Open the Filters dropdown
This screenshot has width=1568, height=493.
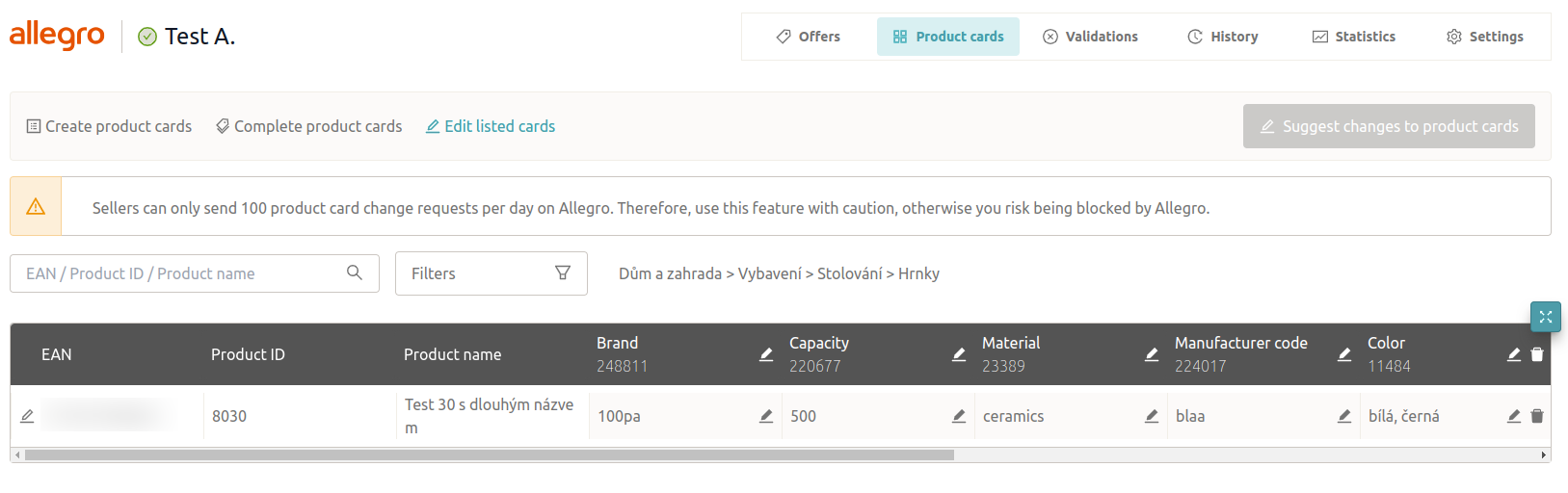pos(491,273)
